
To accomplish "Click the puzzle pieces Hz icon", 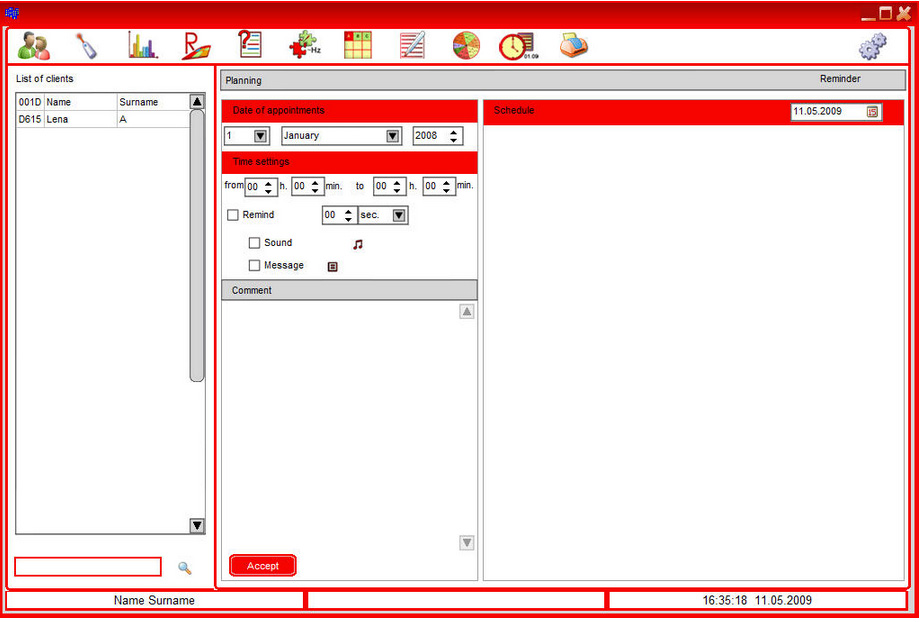I will [x=304, y=46].
